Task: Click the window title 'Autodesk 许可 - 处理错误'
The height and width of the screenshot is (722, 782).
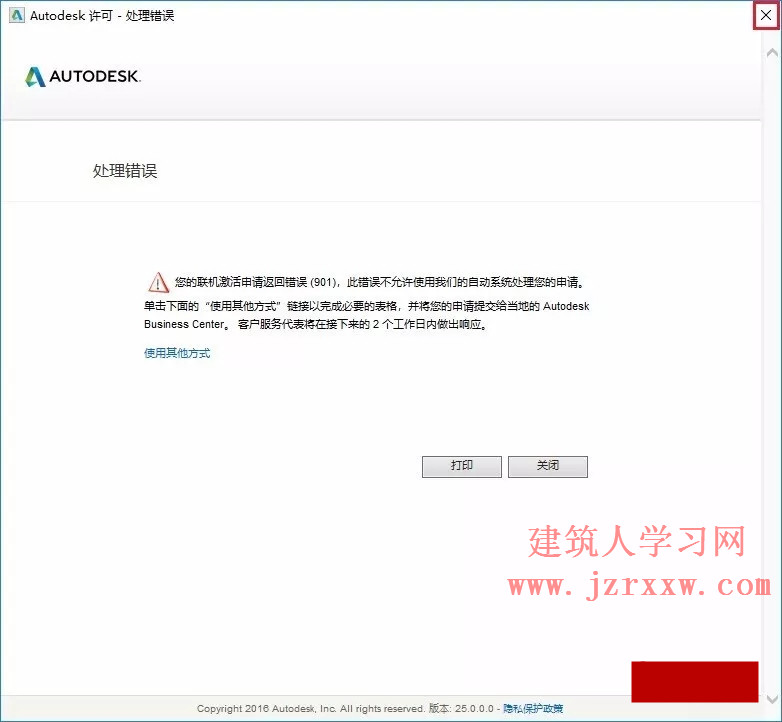Action: (102, 15)
